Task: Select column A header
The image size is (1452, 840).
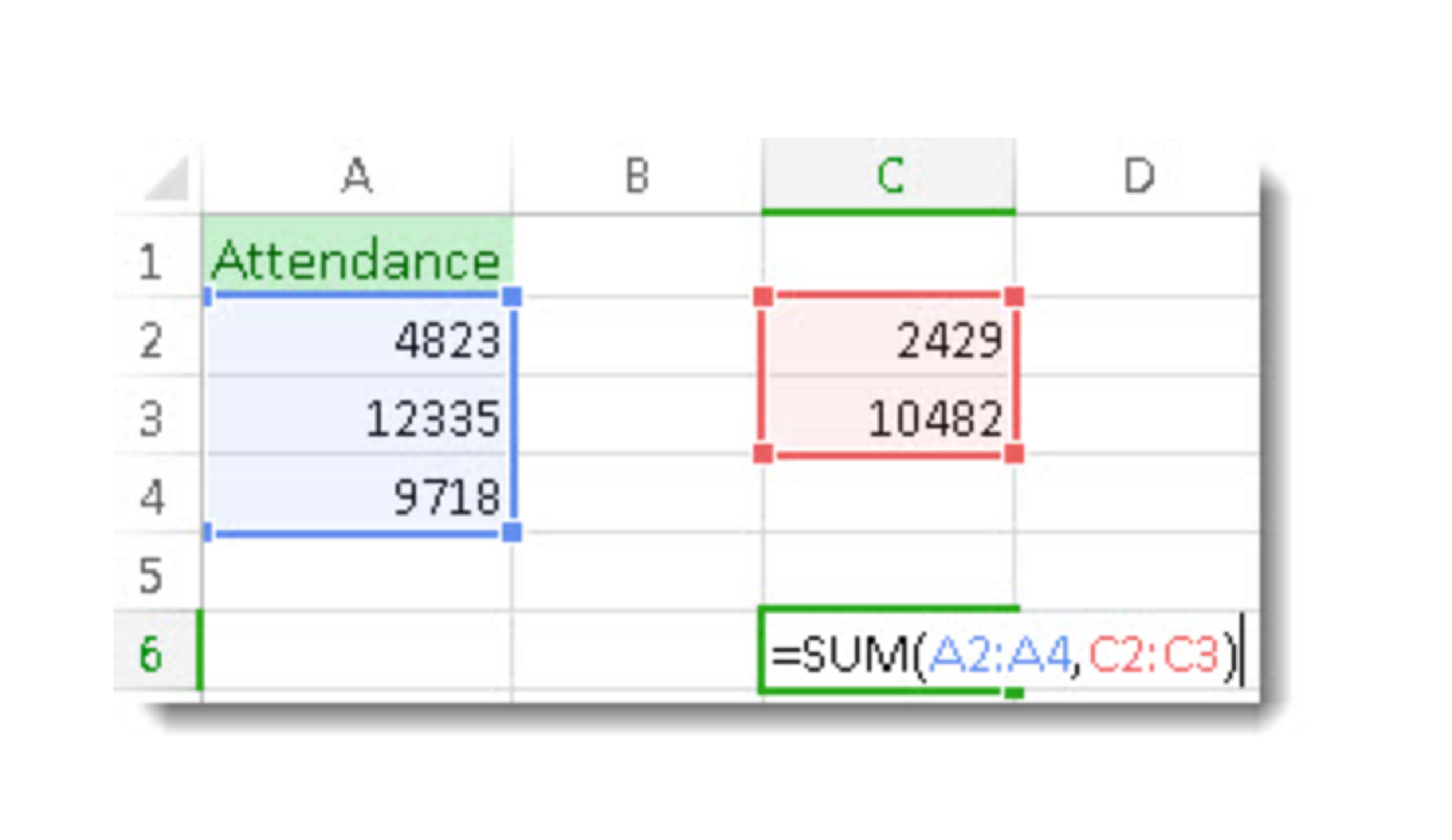Action: click(357, 176)
